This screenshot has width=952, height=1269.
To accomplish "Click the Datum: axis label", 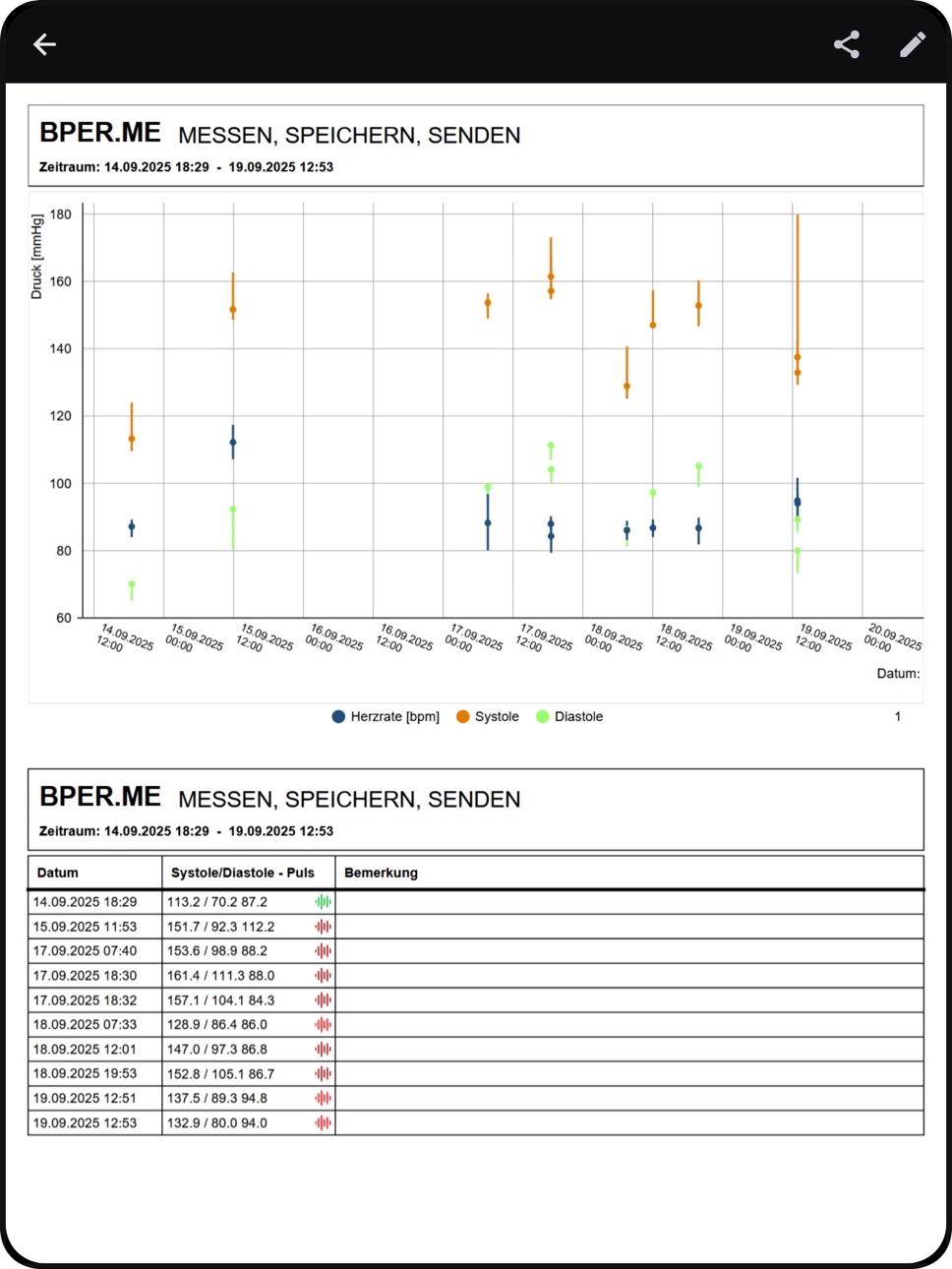I will coord(898,674).
